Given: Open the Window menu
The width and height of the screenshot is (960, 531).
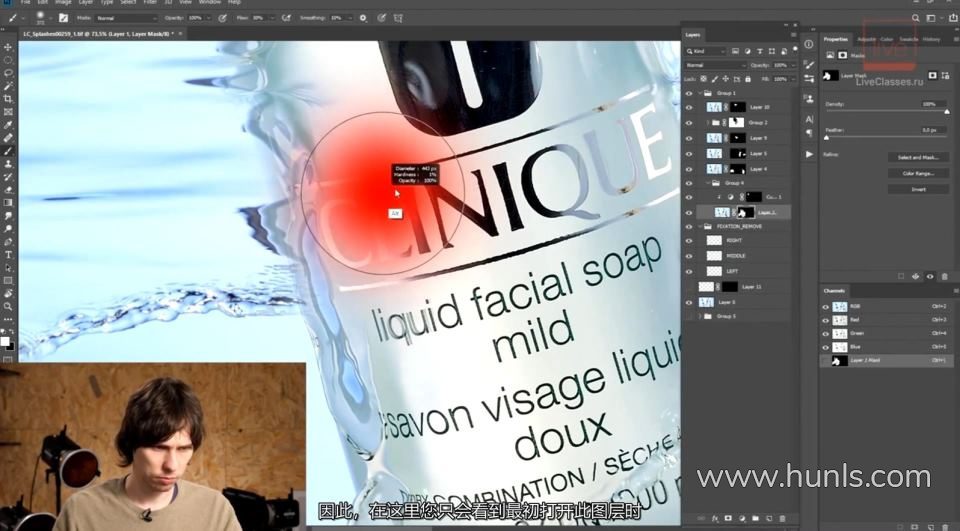Looking at the screenshot, I should [210, 2].
